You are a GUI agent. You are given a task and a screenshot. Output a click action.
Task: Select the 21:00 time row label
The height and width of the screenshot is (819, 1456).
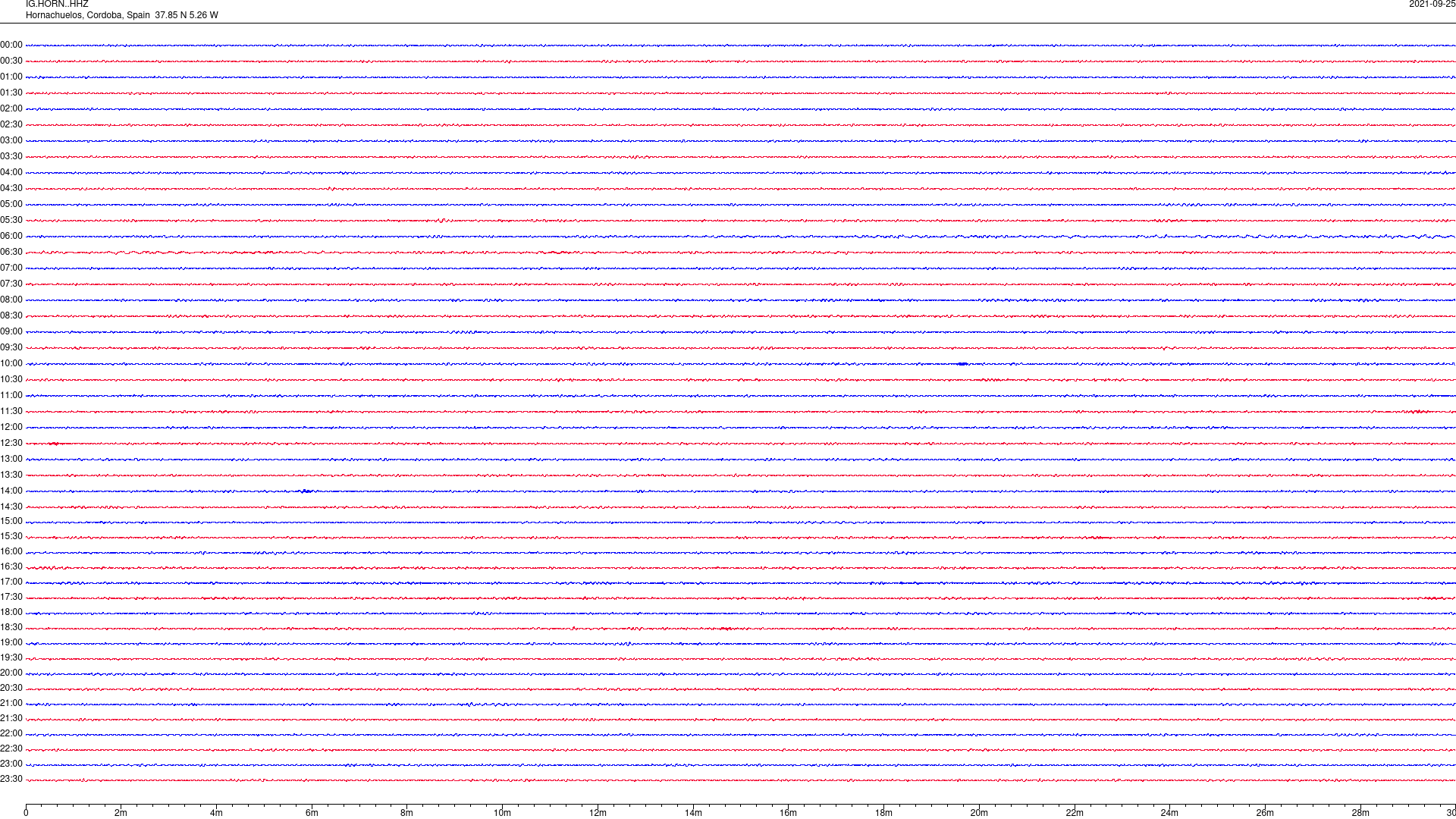point(11,703)
